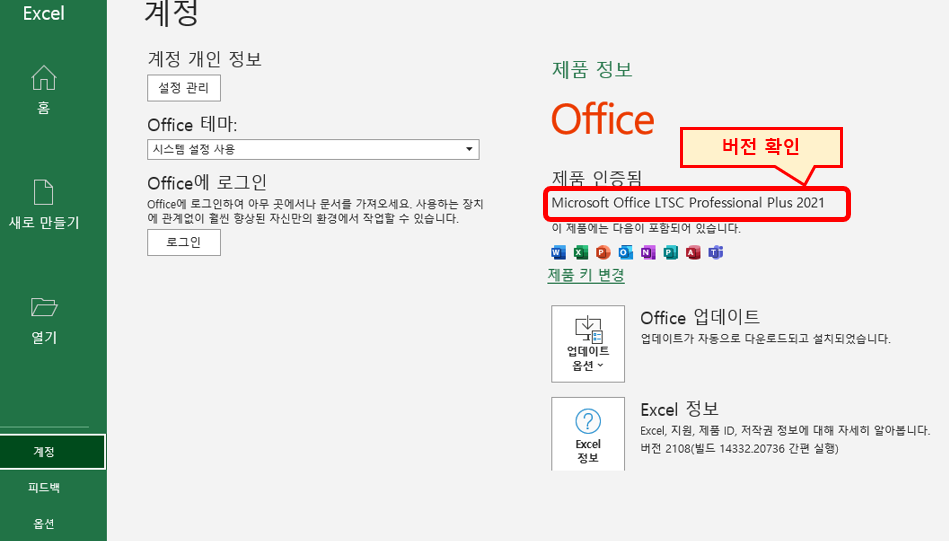
Task: Go to 홈 (Home) in sidebar
Action: pos(43,90)
